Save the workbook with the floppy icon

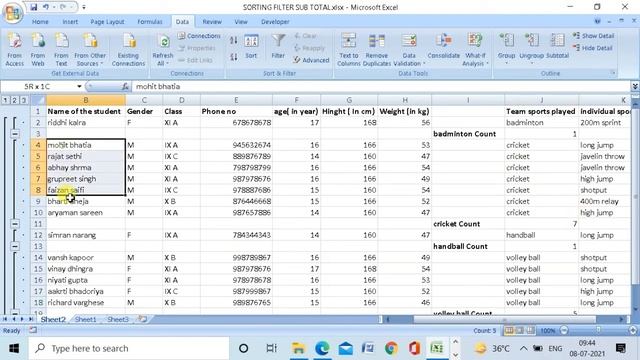tap(34, 7)
